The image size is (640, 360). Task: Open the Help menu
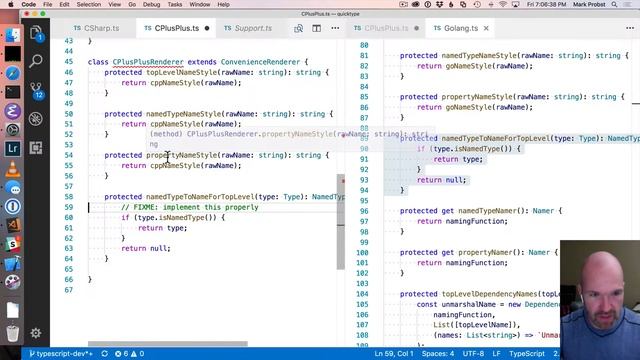(223, 4)
